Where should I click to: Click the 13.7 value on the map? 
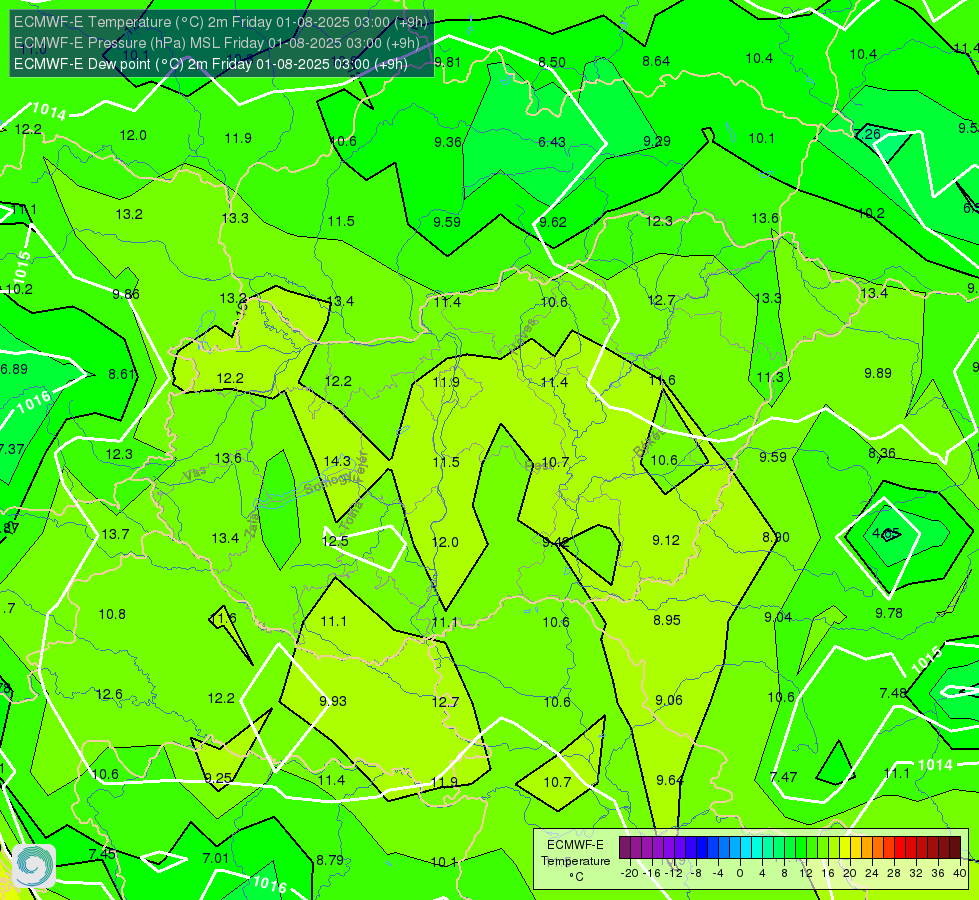pyautogui.click(x=116, y=534)
